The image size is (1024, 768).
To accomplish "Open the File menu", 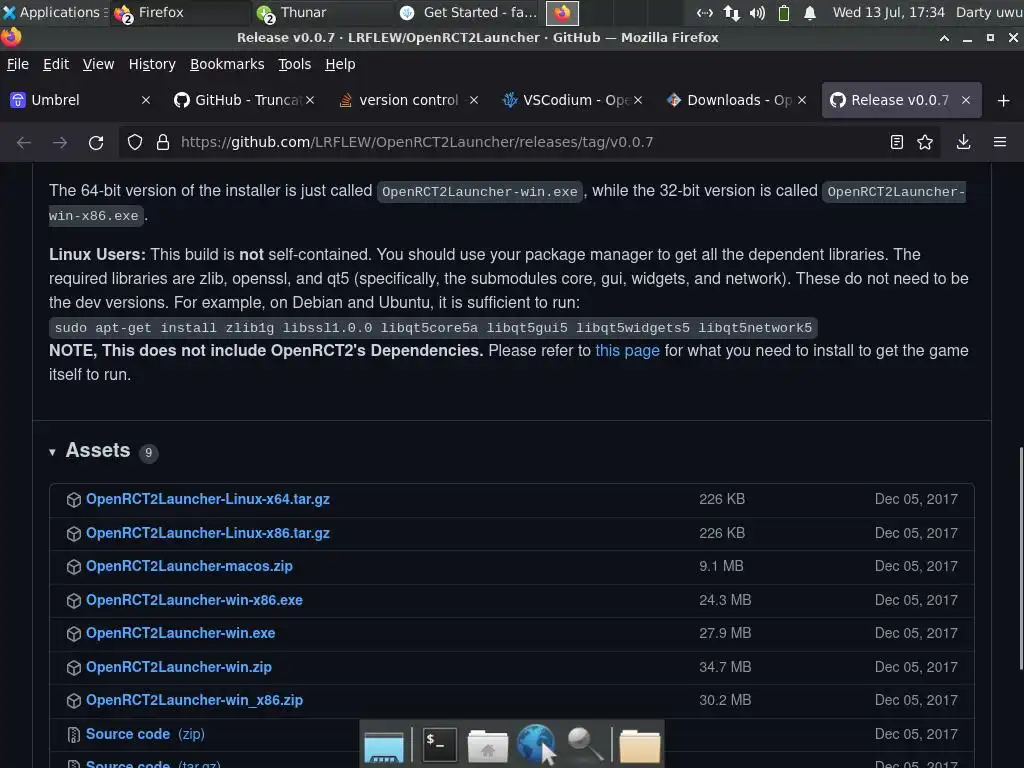I will (x=18, y=64).
